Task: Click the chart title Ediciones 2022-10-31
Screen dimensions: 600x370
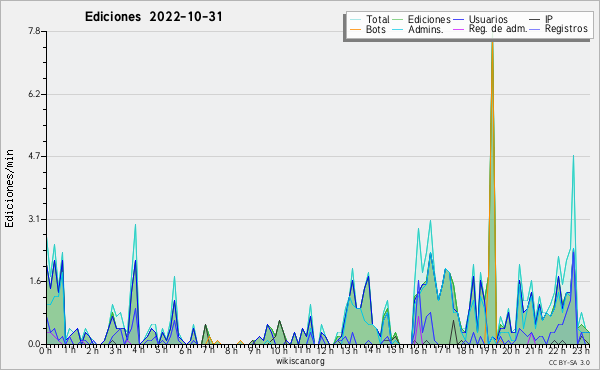Action: pos(153,17)
